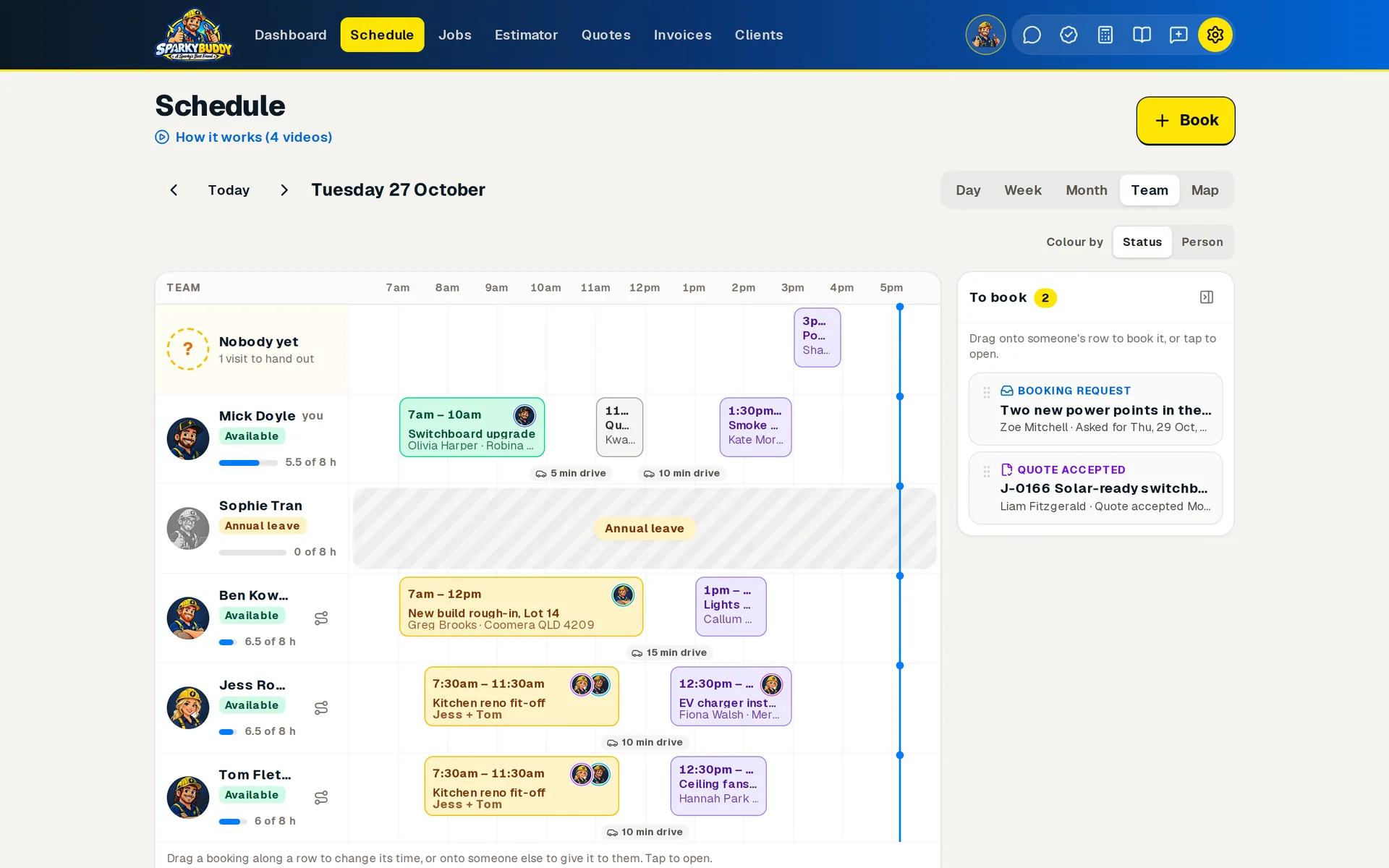
Task: Open Ben Kow... row settings icon
Action: (321, 618)
